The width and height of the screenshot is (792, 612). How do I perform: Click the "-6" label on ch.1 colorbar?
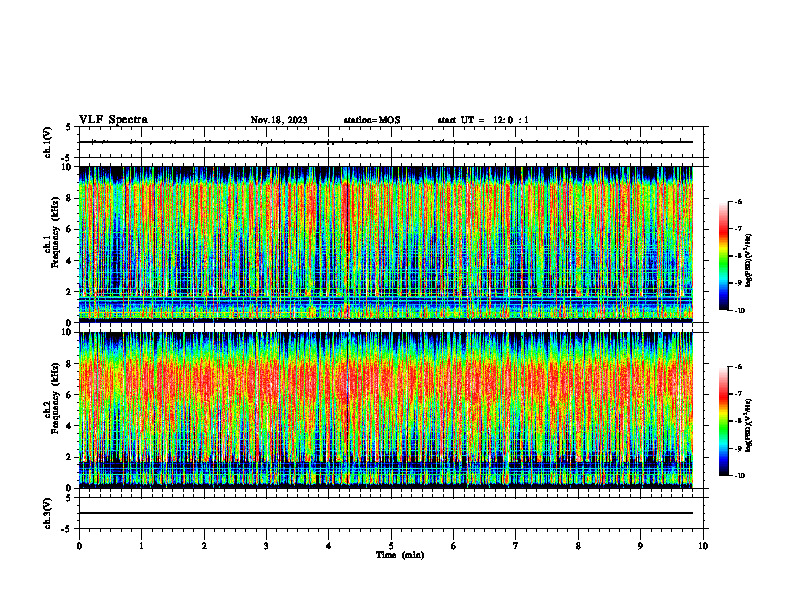coord(738,201)
